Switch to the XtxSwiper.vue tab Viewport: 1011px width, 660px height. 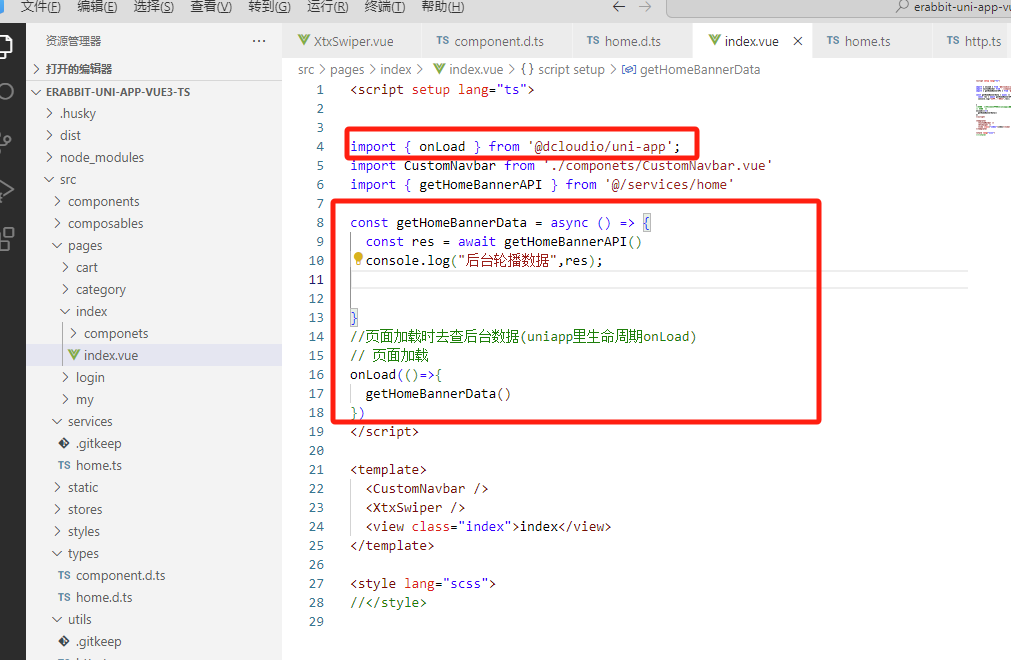click(x=351, y=41)
